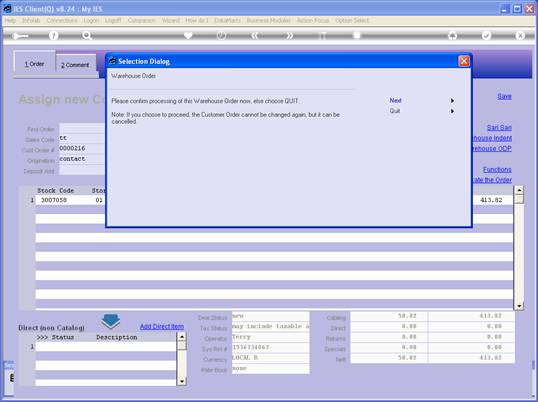
Task: Click the checkmark icon in the toolbar
Action: (x=486, y=35)
